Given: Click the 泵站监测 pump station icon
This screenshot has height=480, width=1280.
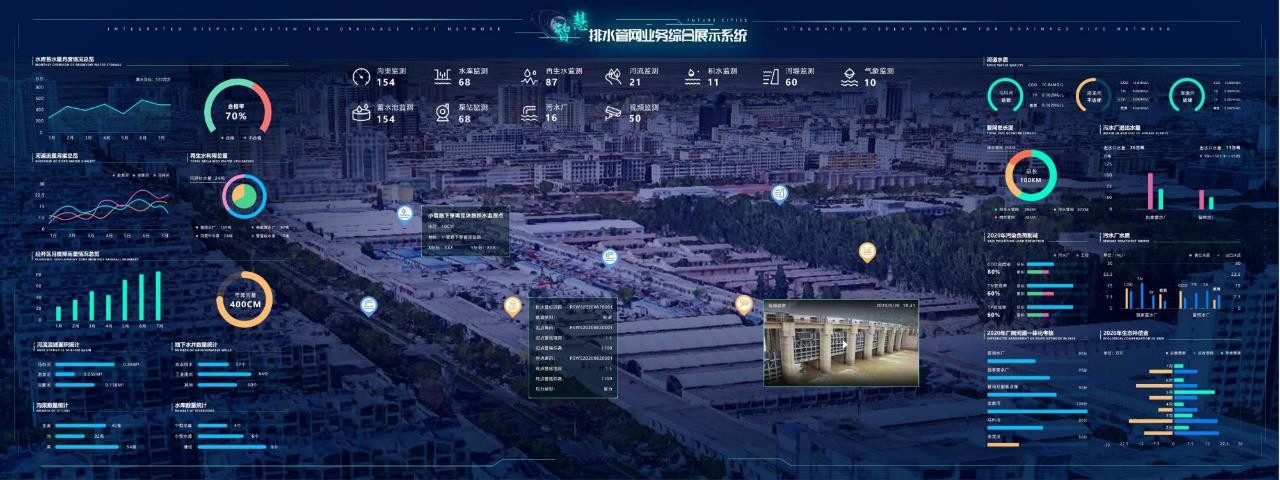Looking at the screenshot, I should coord(442,113).
